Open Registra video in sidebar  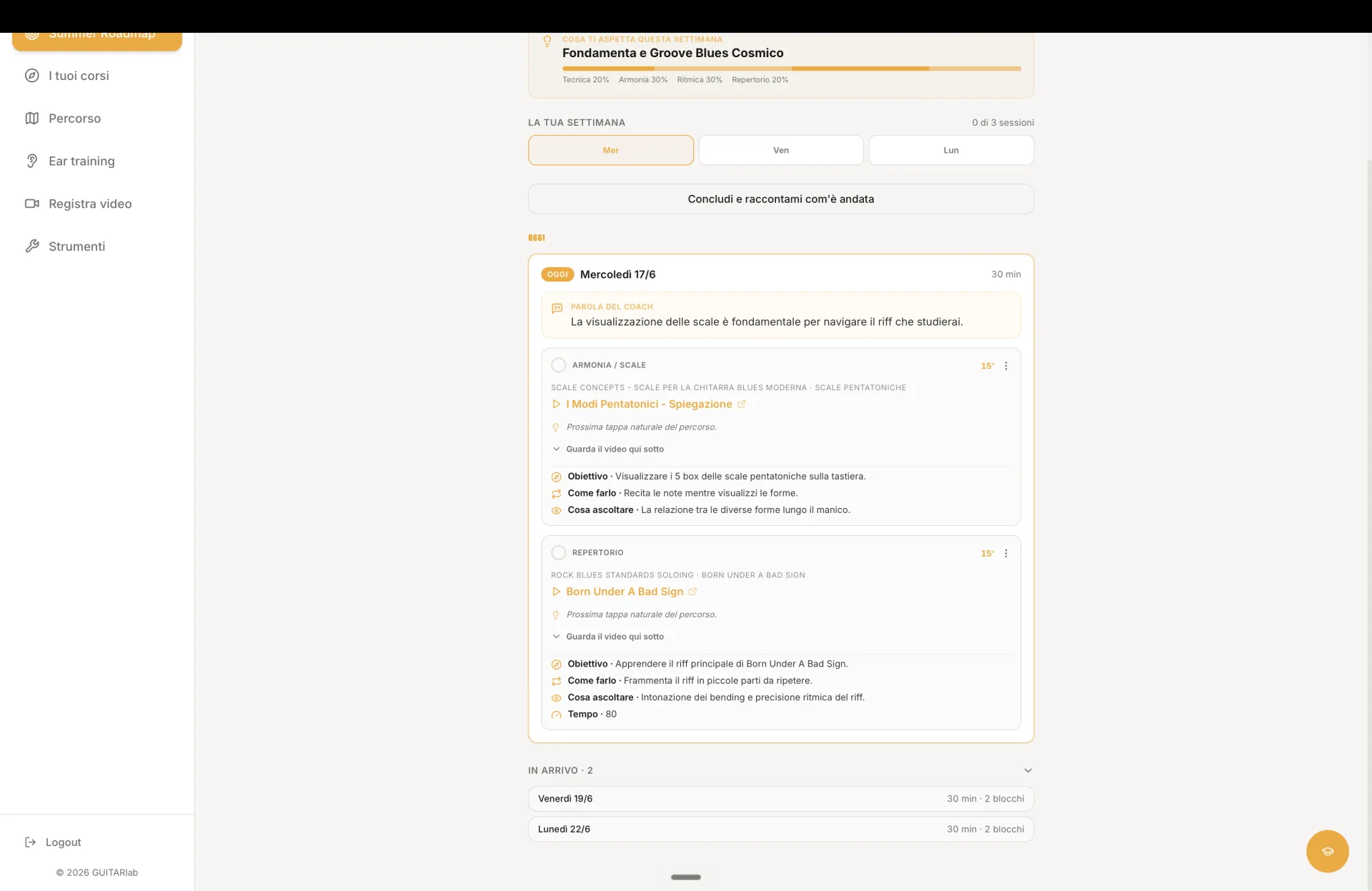(90, 204)
